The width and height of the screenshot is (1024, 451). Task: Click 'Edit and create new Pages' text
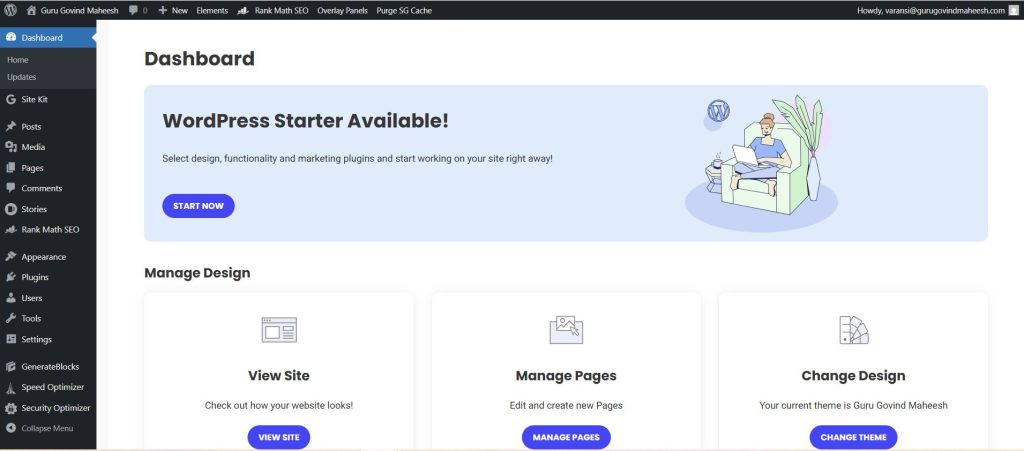click(566, 405)
